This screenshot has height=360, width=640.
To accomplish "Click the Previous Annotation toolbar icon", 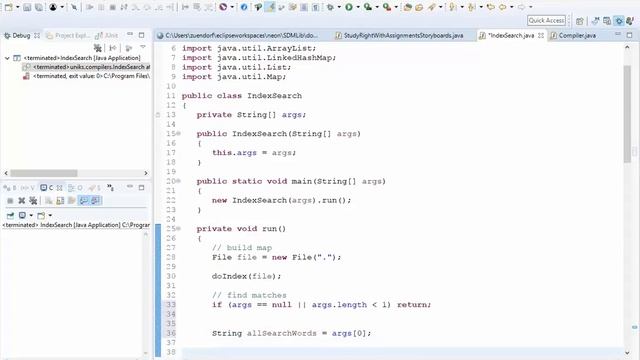I will 472,7.
